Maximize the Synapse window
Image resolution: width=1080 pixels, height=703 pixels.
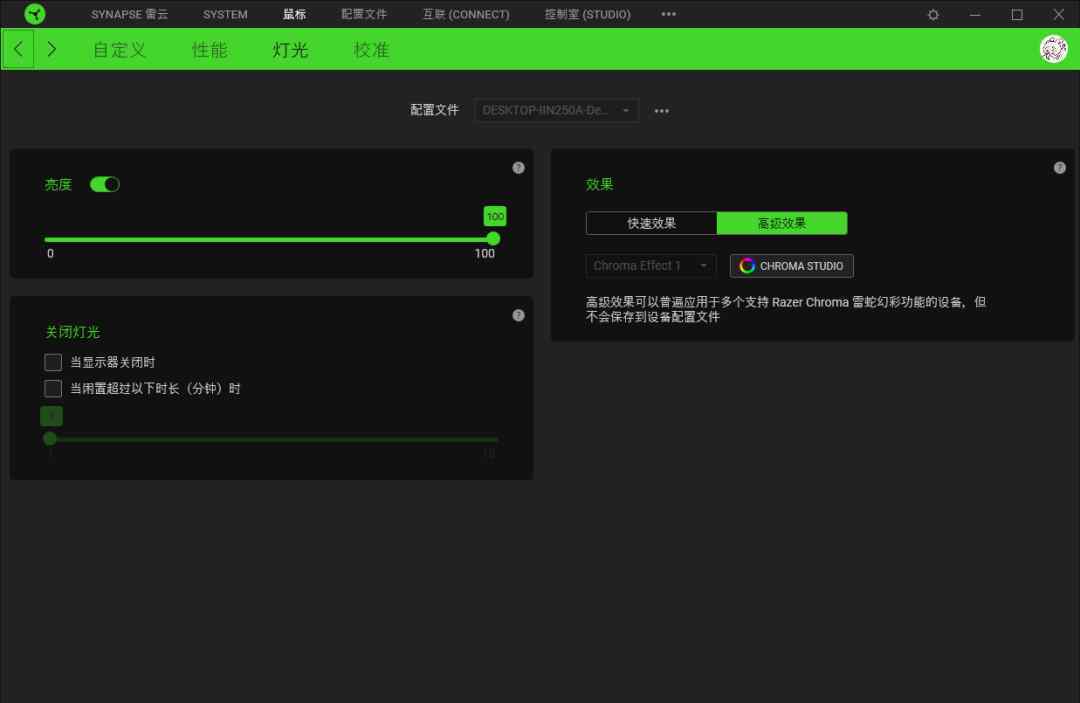[x=1017, y=14]
